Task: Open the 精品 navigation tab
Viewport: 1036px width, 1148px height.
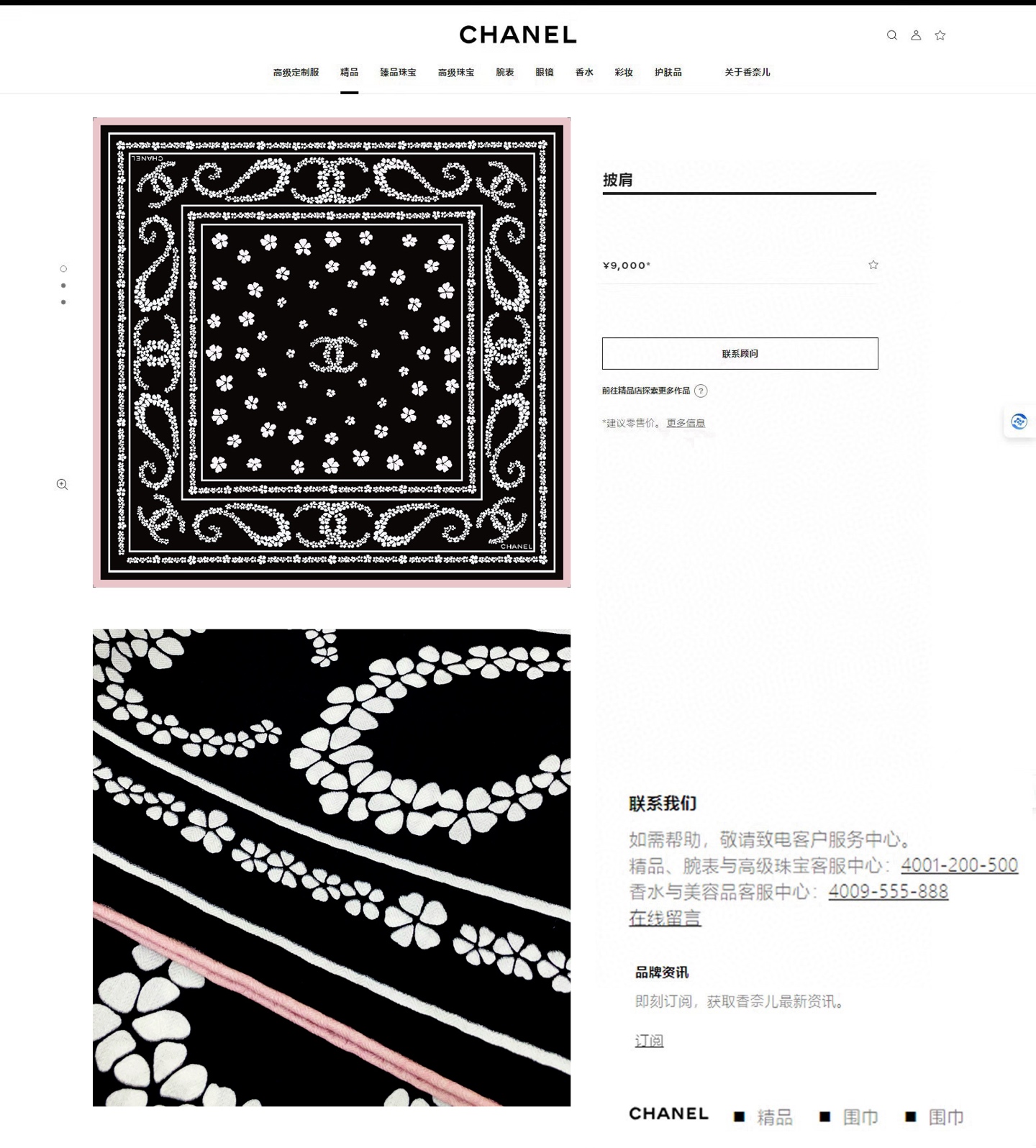Action: 350,73
